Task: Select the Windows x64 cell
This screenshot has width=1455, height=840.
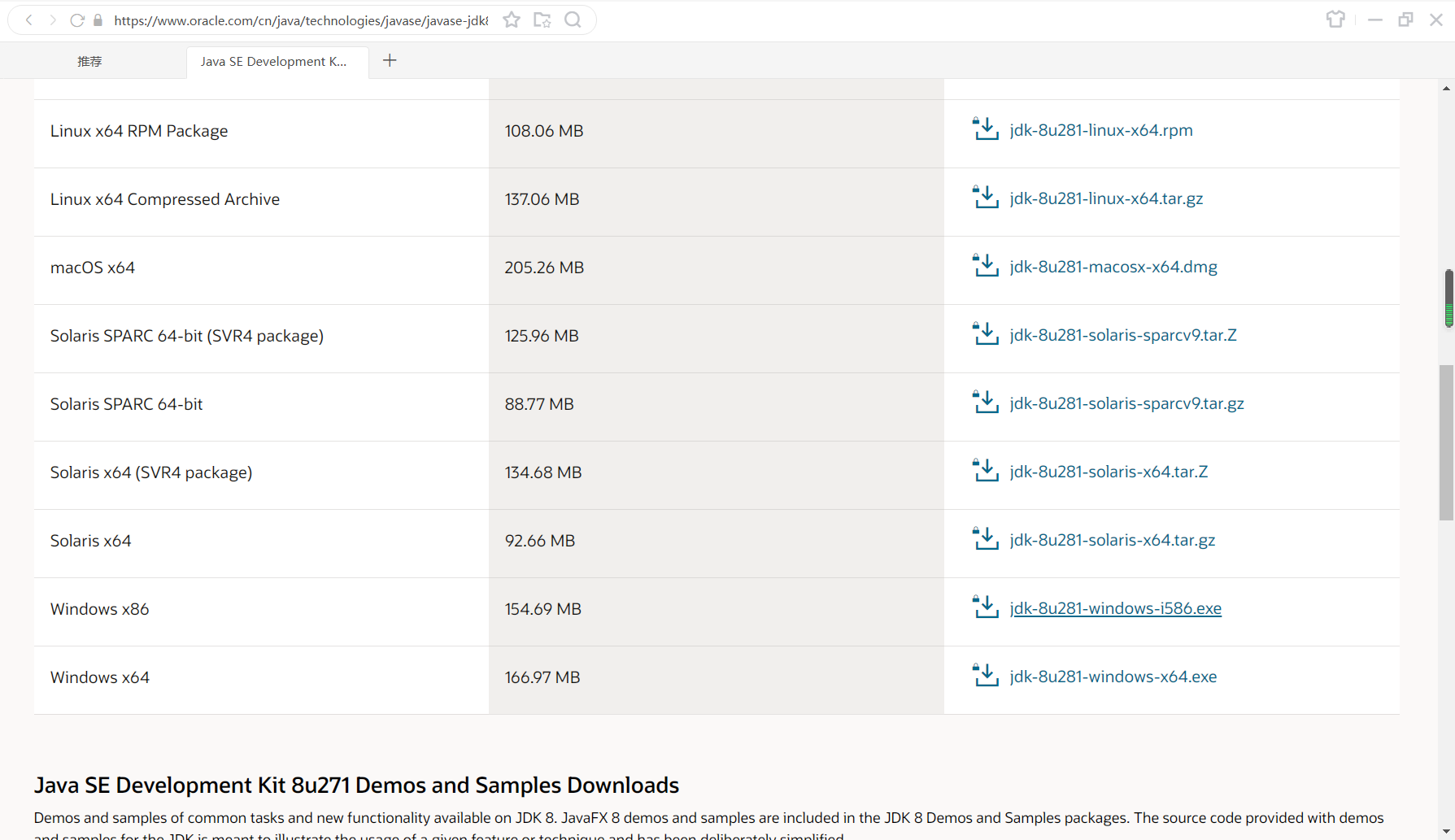Action: pyautogui.click(x=261, y=680)
